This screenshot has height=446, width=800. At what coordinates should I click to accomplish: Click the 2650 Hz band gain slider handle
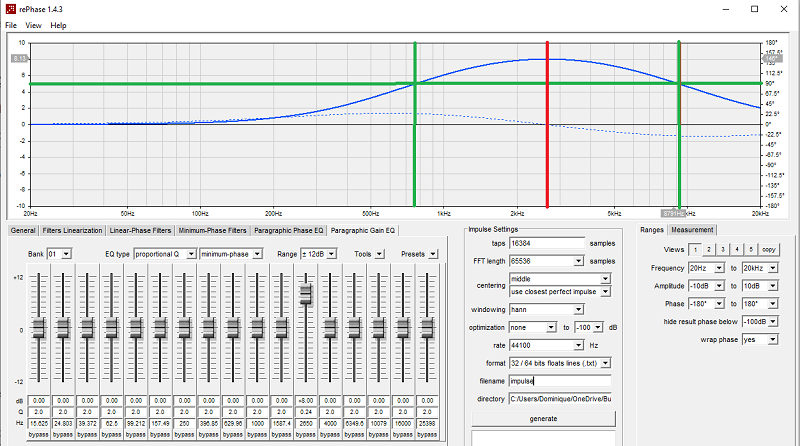(x=306, y=293)
